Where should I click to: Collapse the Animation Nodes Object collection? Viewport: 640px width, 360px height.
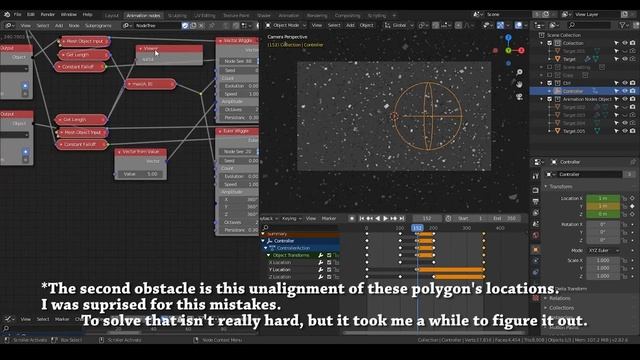[x=542, y=99]
